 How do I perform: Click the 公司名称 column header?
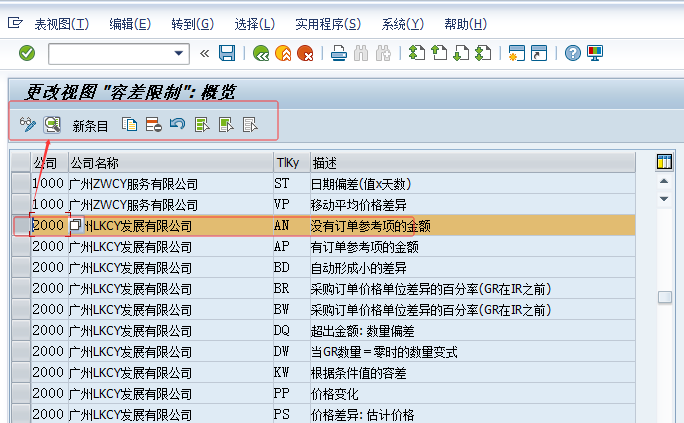171,163
